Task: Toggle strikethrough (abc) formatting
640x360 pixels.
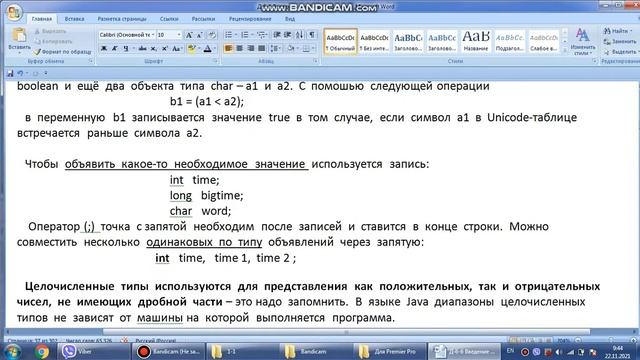Action: pyautogui.click(x=142, y=49)
